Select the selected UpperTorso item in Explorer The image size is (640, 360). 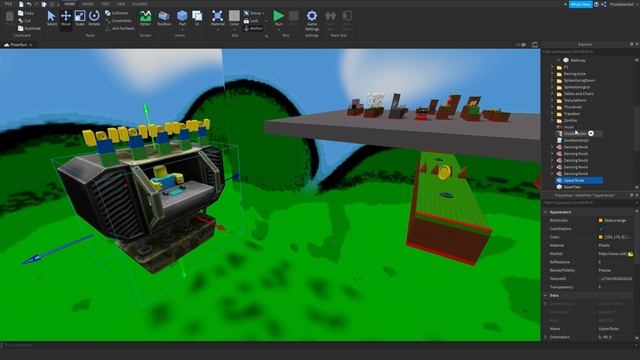(x=579, y=180)
